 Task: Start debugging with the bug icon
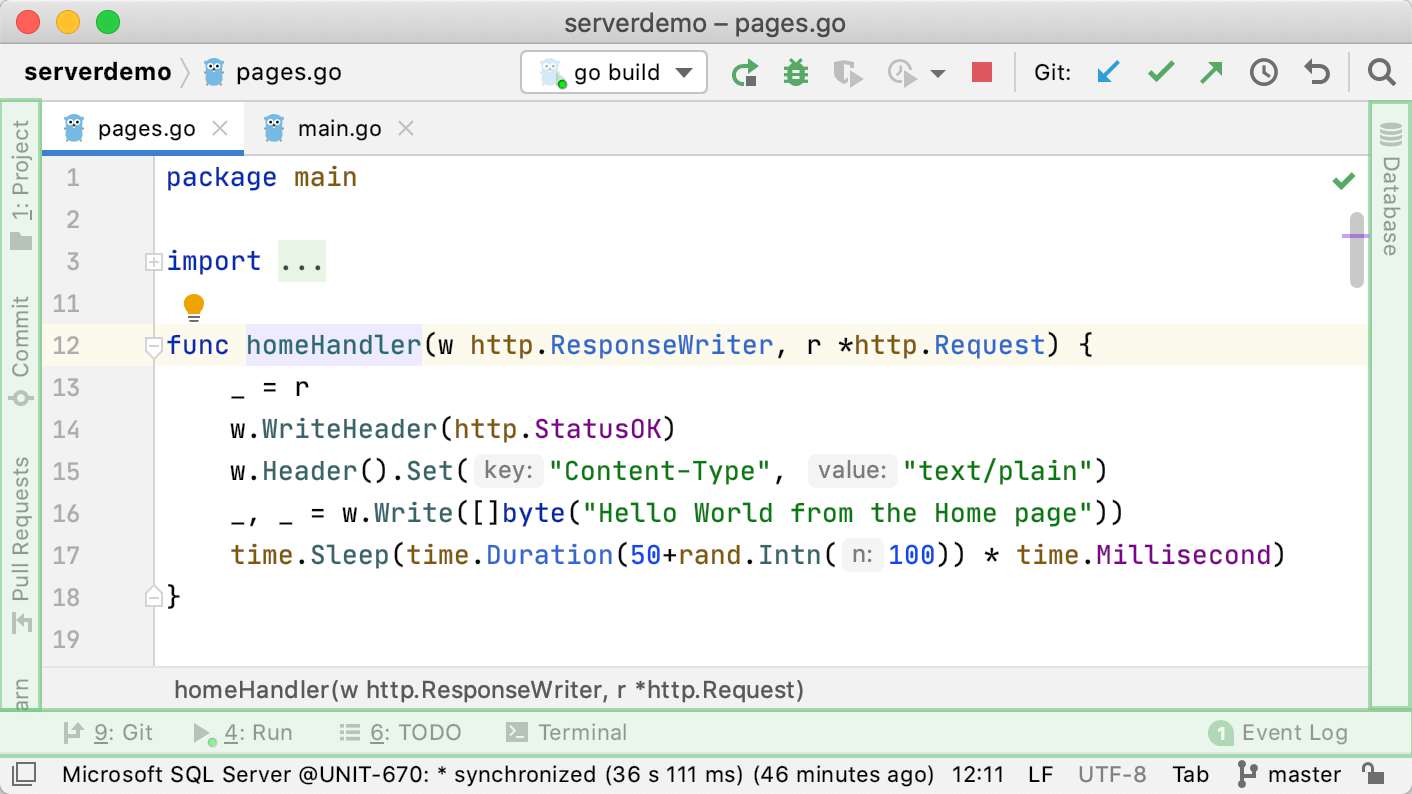pyautogui.click(x=796, y=73)
